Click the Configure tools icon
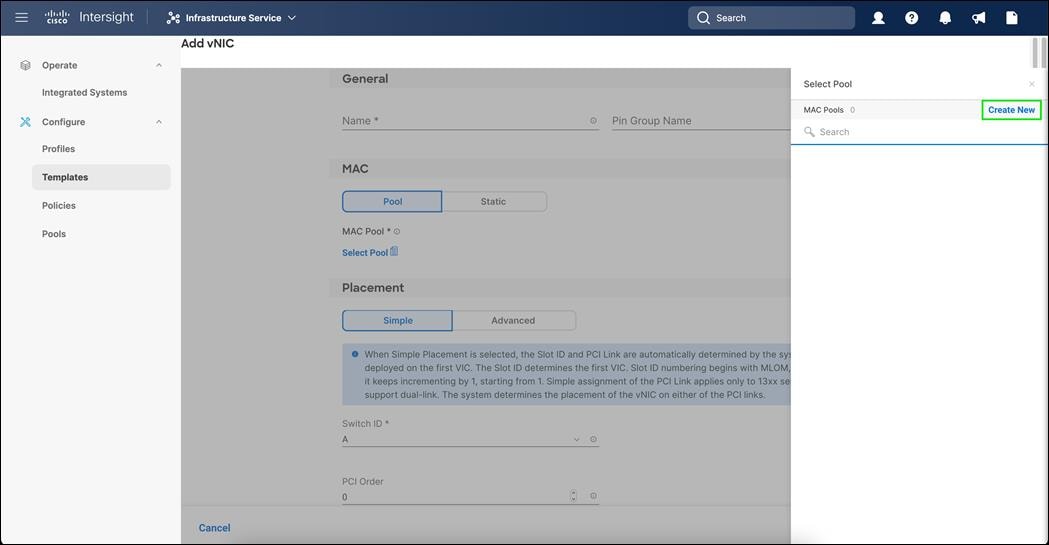Viewport: 1049px width, 545px height. (x=25, y=122)
